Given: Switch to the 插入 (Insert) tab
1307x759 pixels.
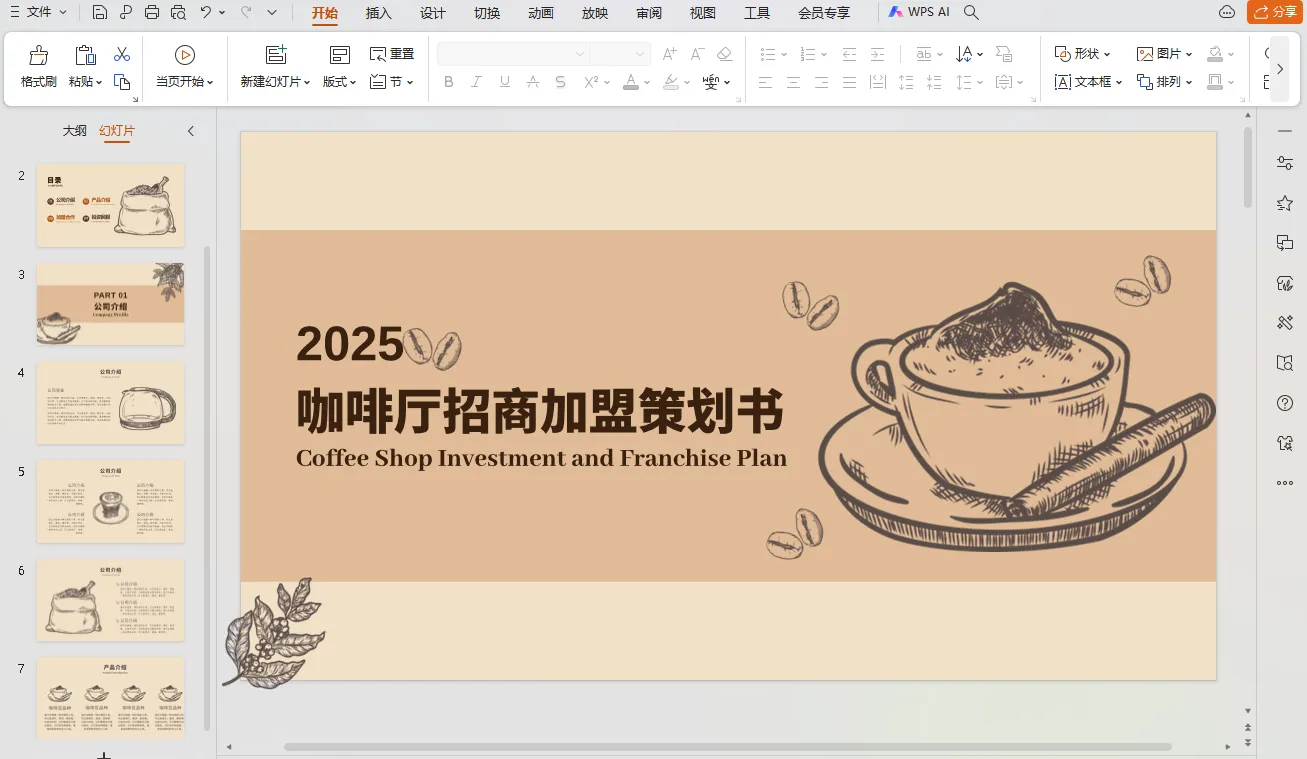Looking at the screenshot, I should coord(379,13).
